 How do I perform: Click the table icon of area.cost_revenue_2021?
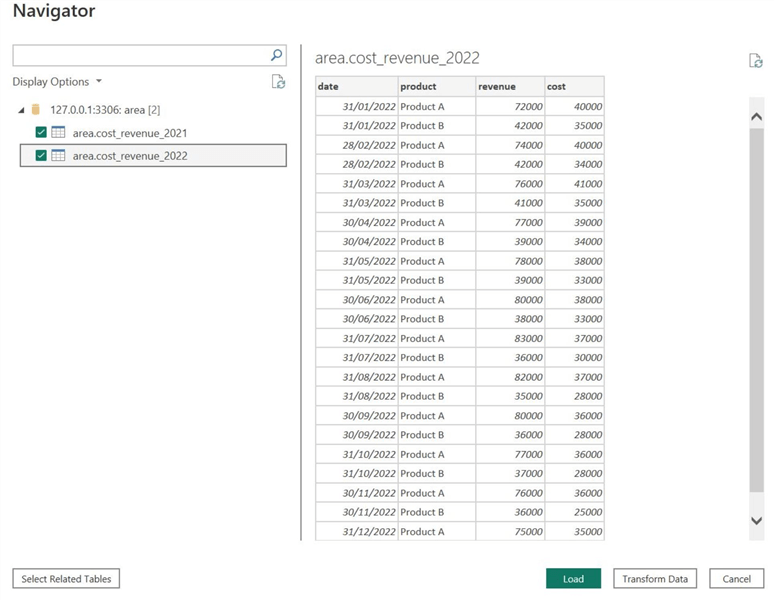click(58, 132)
